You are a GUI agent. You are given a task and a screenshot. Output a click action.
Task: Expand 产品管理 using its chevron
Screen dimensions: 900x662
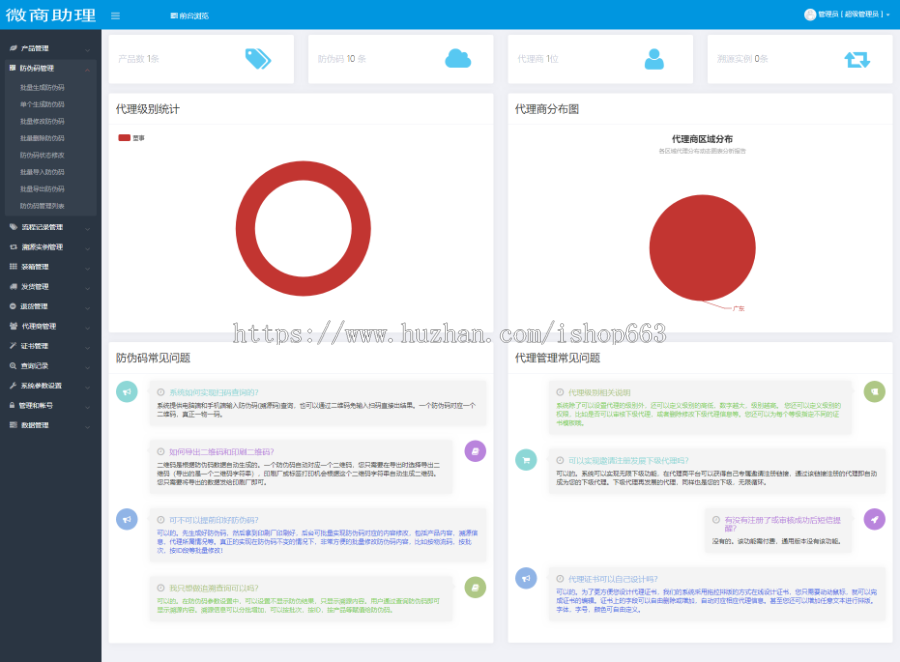[x=87, y=50]
